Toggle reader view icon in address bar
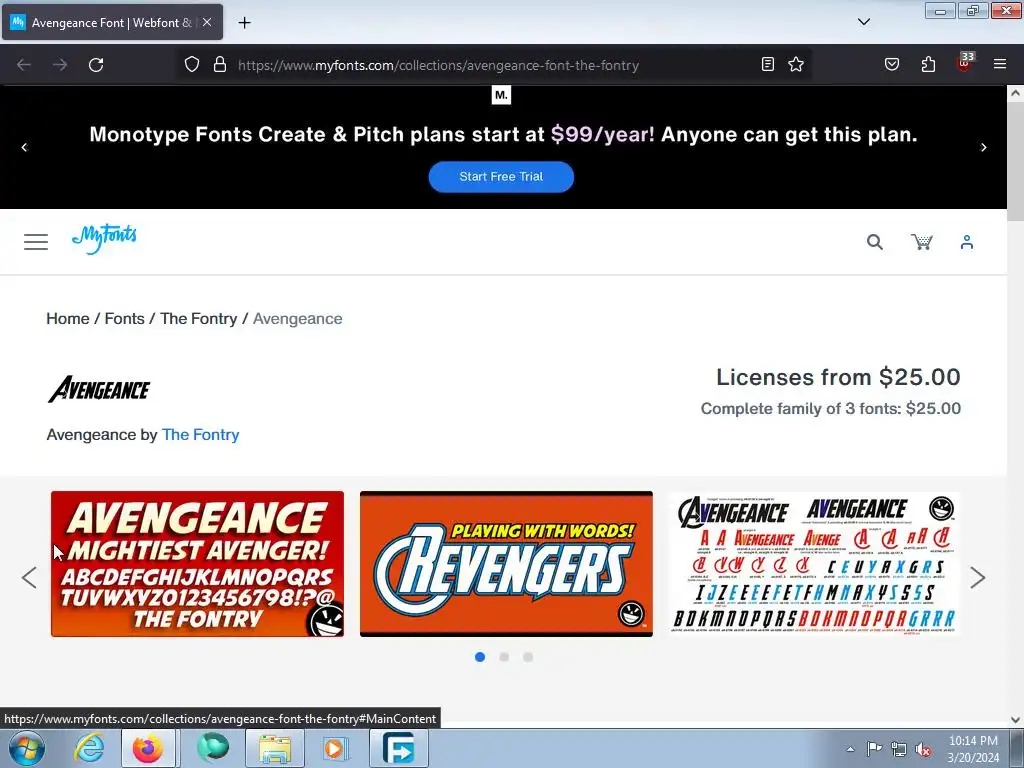 [x=768, y=64]
